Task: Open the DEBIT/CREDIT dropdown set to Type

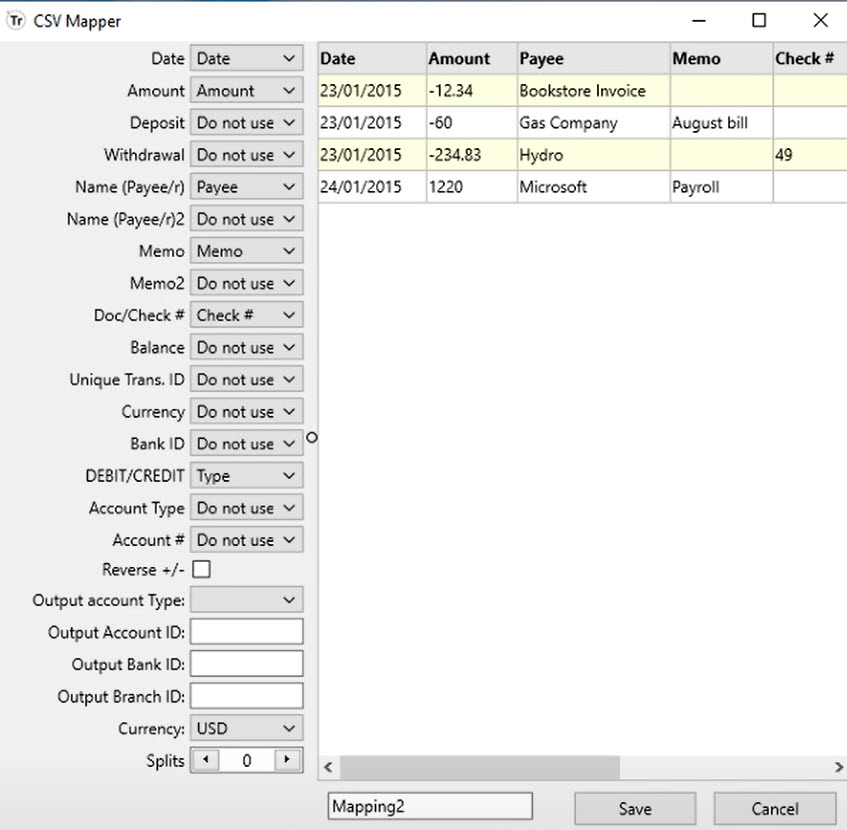Action: click(246, 476)
